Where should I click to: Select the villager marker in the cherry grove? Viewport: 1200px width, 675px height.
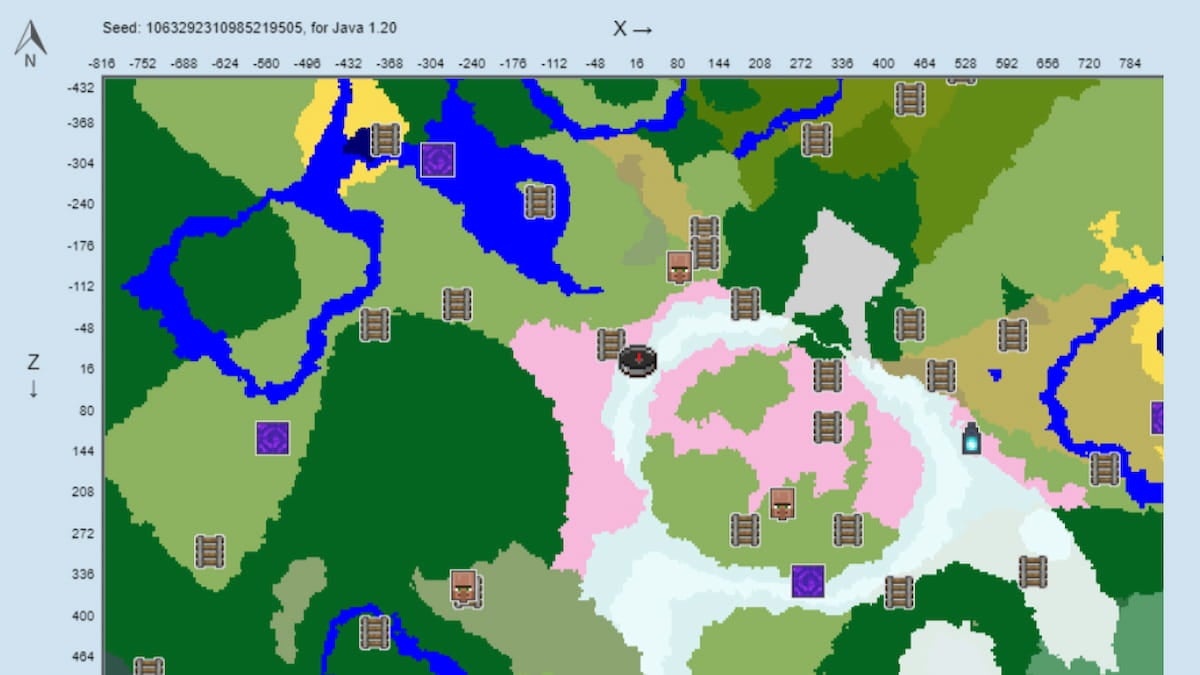780,504
